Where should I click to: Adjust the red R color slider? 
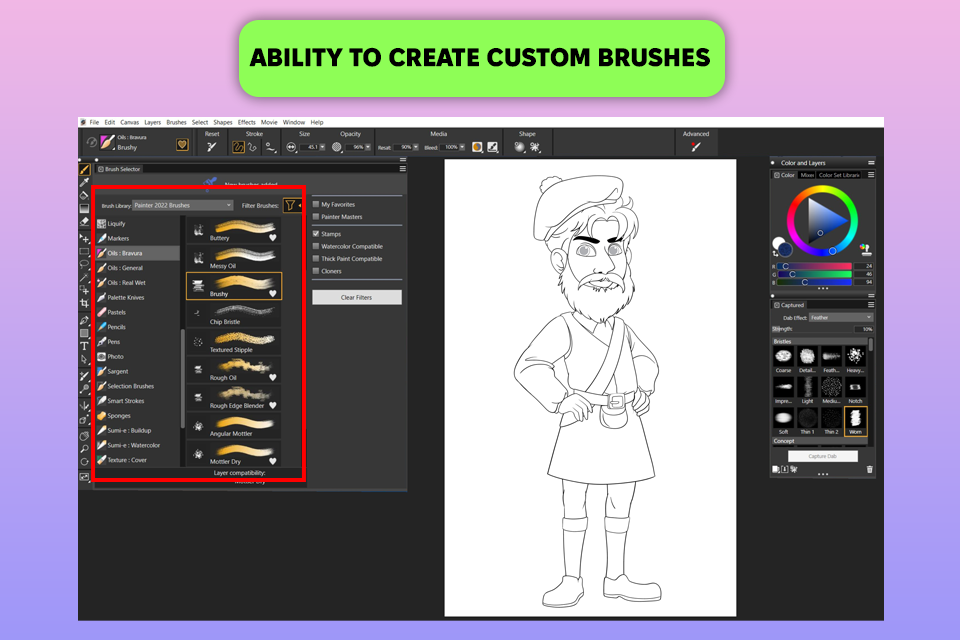point(814,266)
